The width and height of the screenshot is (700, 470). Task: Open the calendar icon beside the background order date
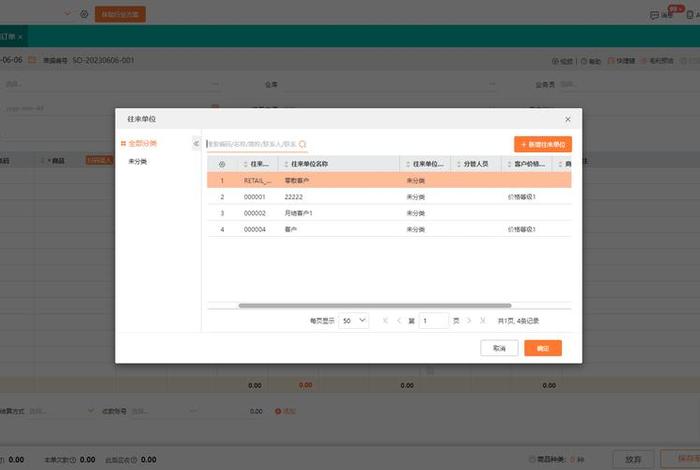coord(32,60)
